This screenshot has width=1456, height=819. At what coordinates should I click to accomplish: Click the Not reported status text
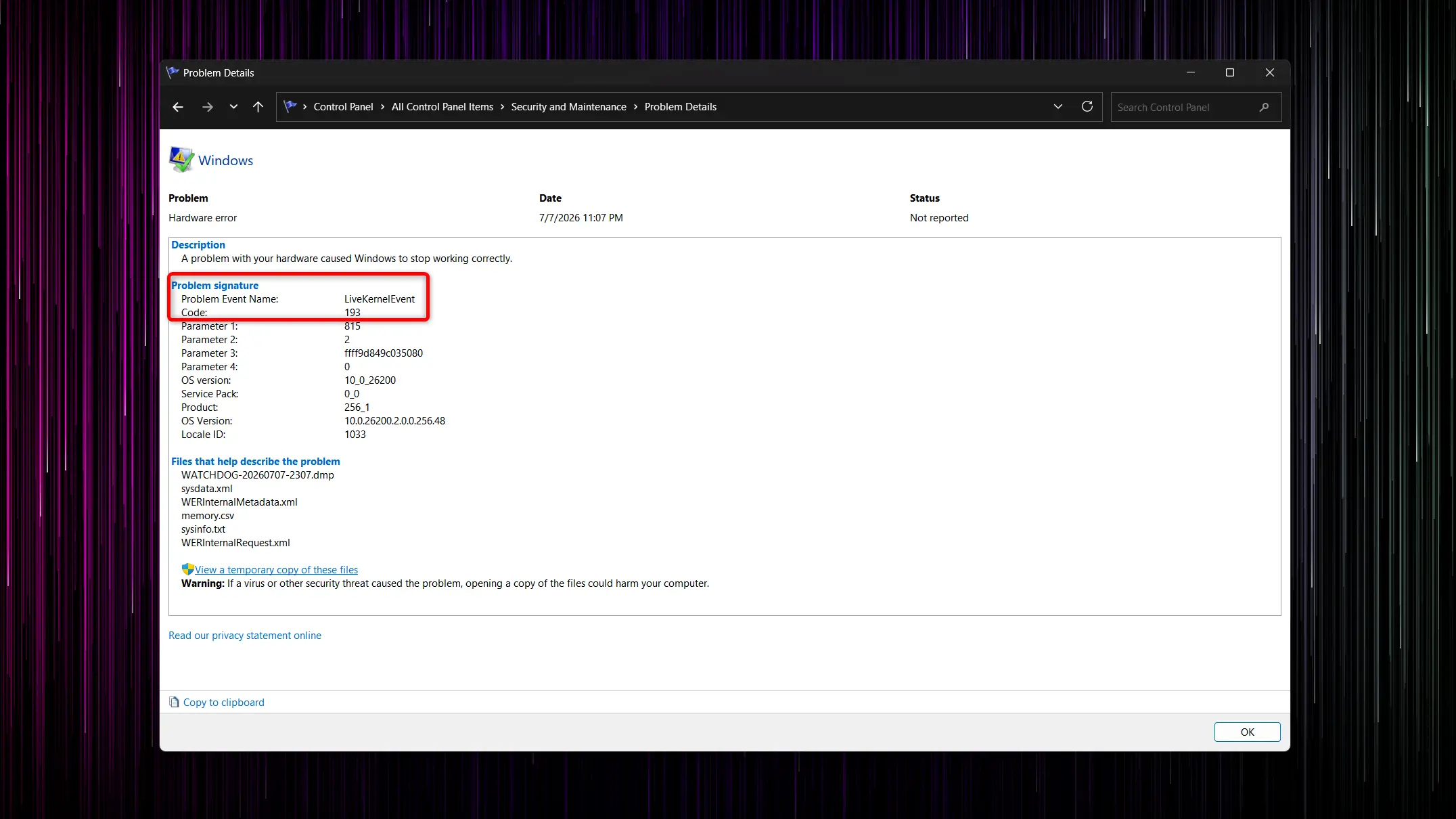coord(939,218)
